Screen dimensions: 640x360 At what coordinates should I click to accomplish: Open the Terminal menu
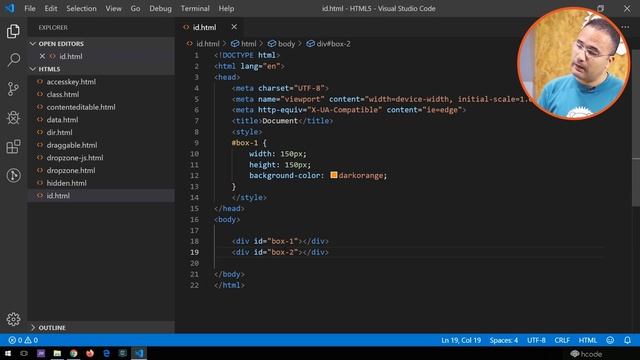pos(195,8)
